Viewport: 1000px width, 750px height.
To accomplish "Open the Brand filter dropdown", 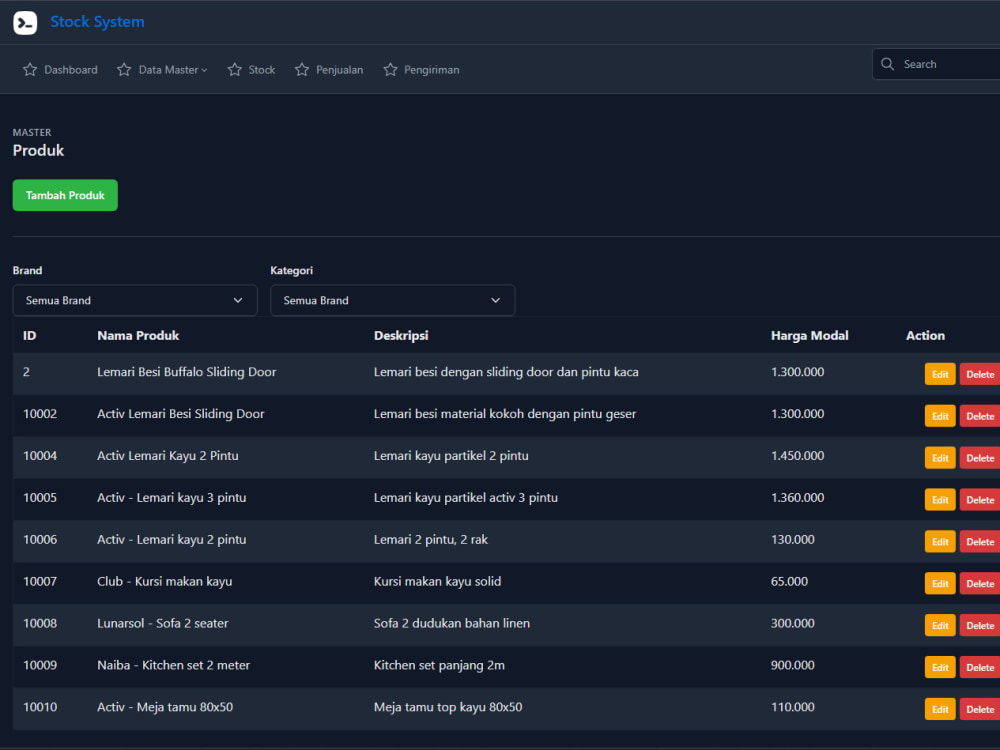I will point(135,300).
